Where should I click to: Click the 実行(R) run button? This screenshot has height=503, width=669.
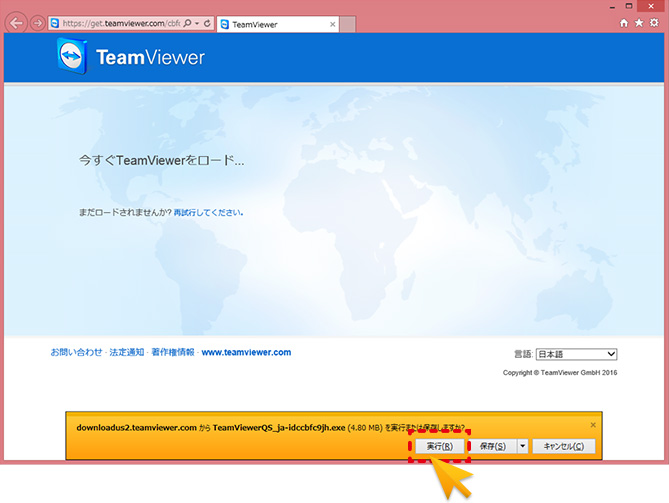point(439,446)
